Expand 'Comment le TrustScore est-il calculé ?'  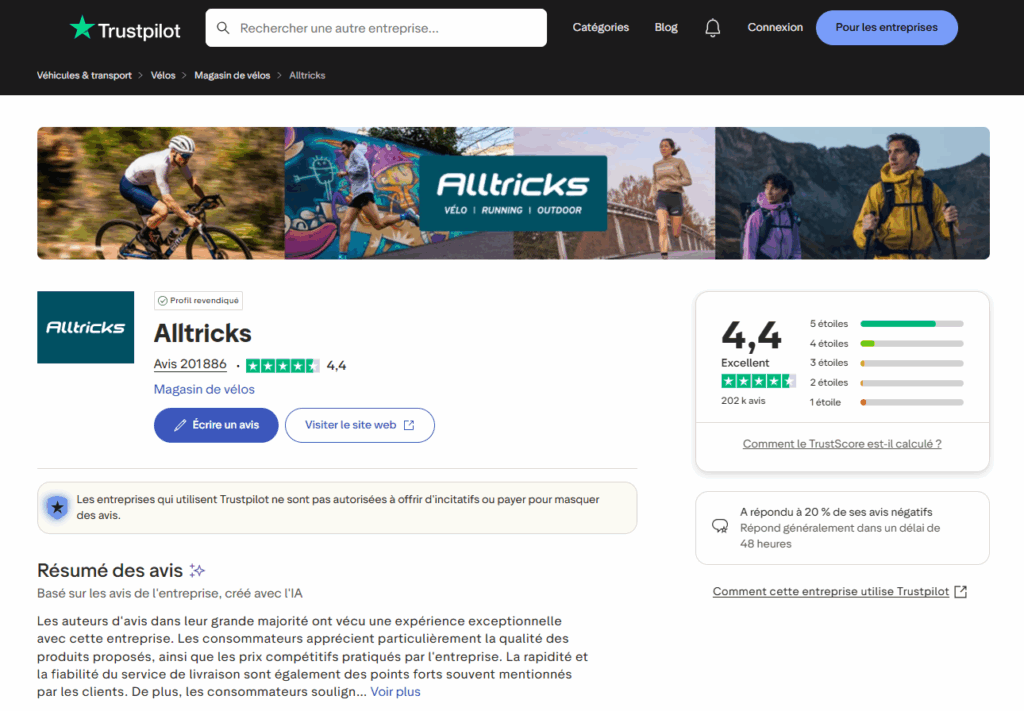[841, 444]
